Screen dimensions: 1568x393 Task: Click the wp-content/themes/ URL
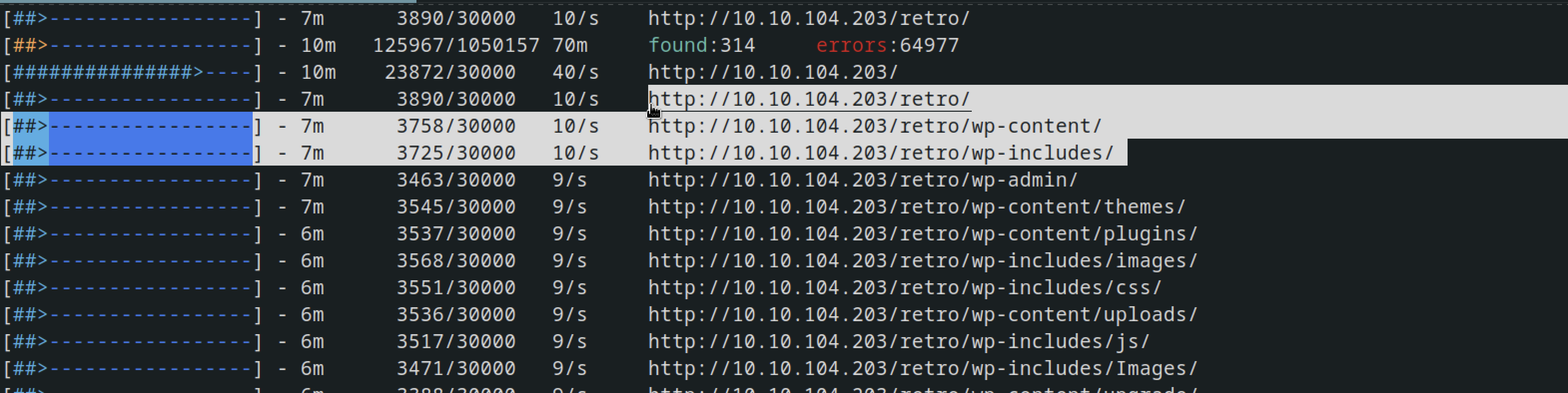[x=917, y=207]
